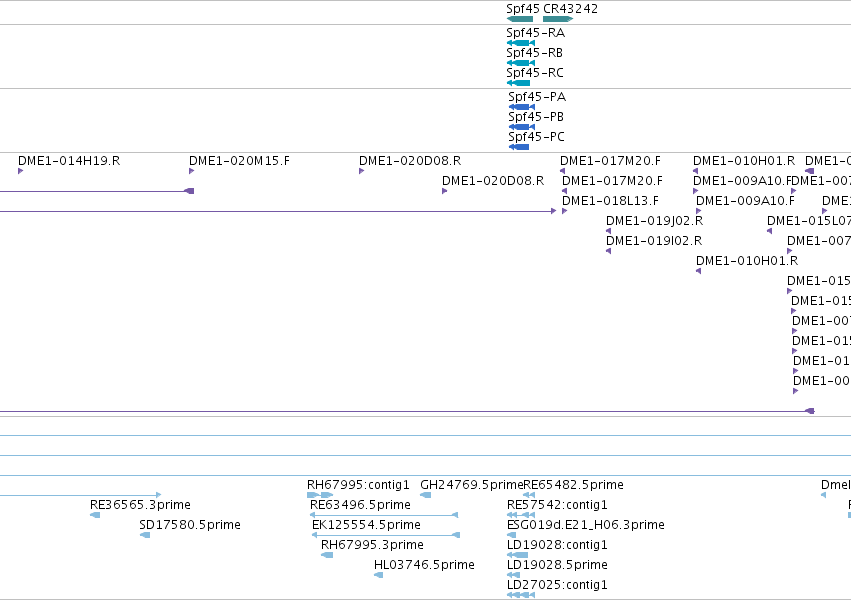Select EST RE57542:contig1 label

point(557,505)
